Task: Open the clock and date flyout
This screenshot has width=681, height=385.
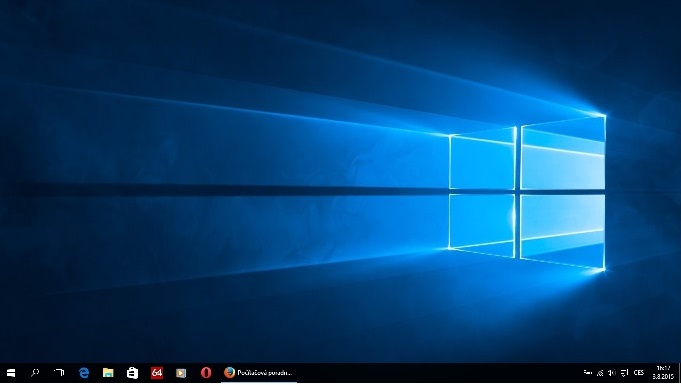Action: (x=663, y=373)
